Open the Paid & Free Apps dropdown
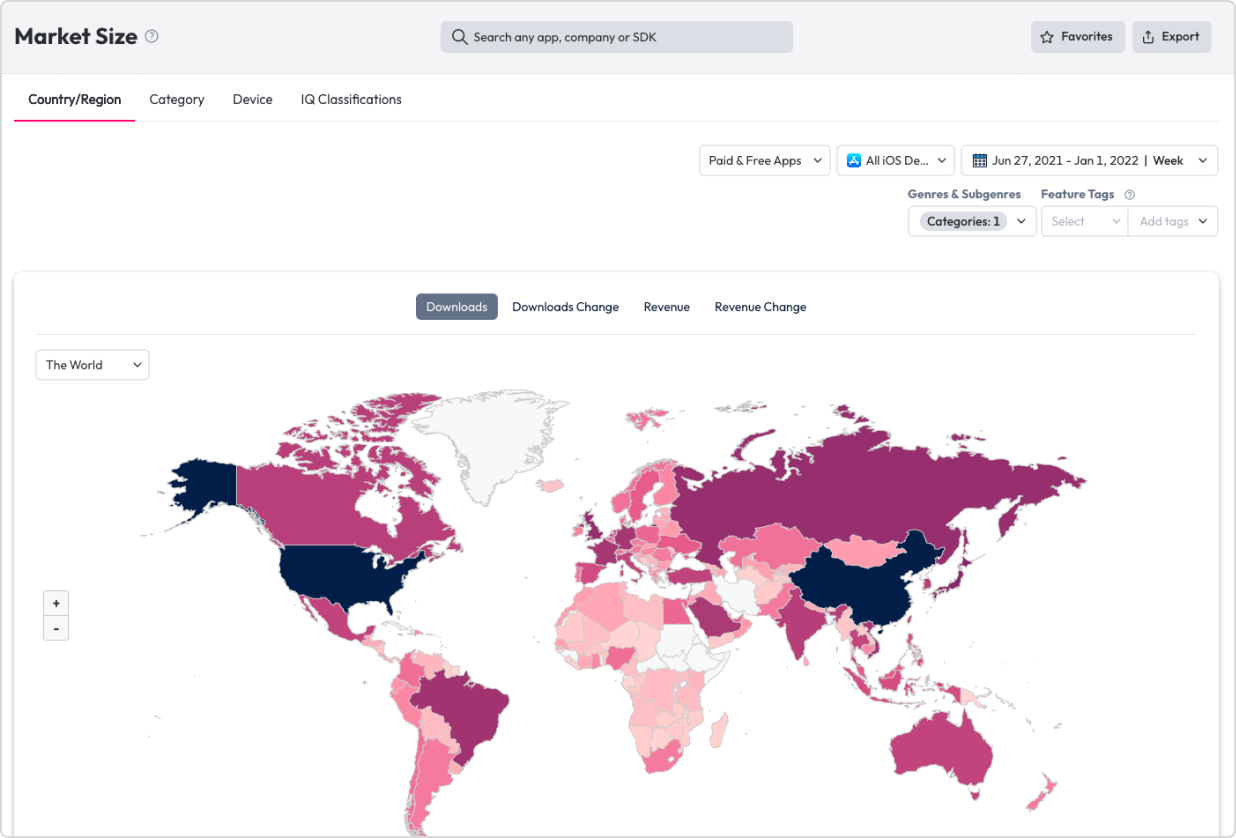This screenshot has height=838, width=1236. click(x=764, y=160)
